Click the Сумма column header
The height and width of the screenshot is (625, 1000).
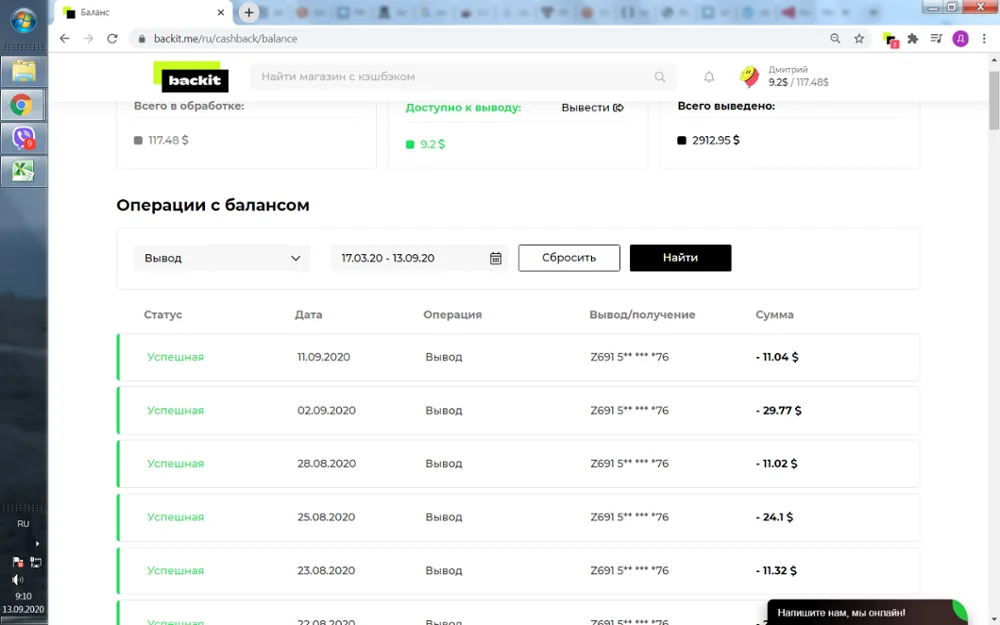(x=775, y=314)
